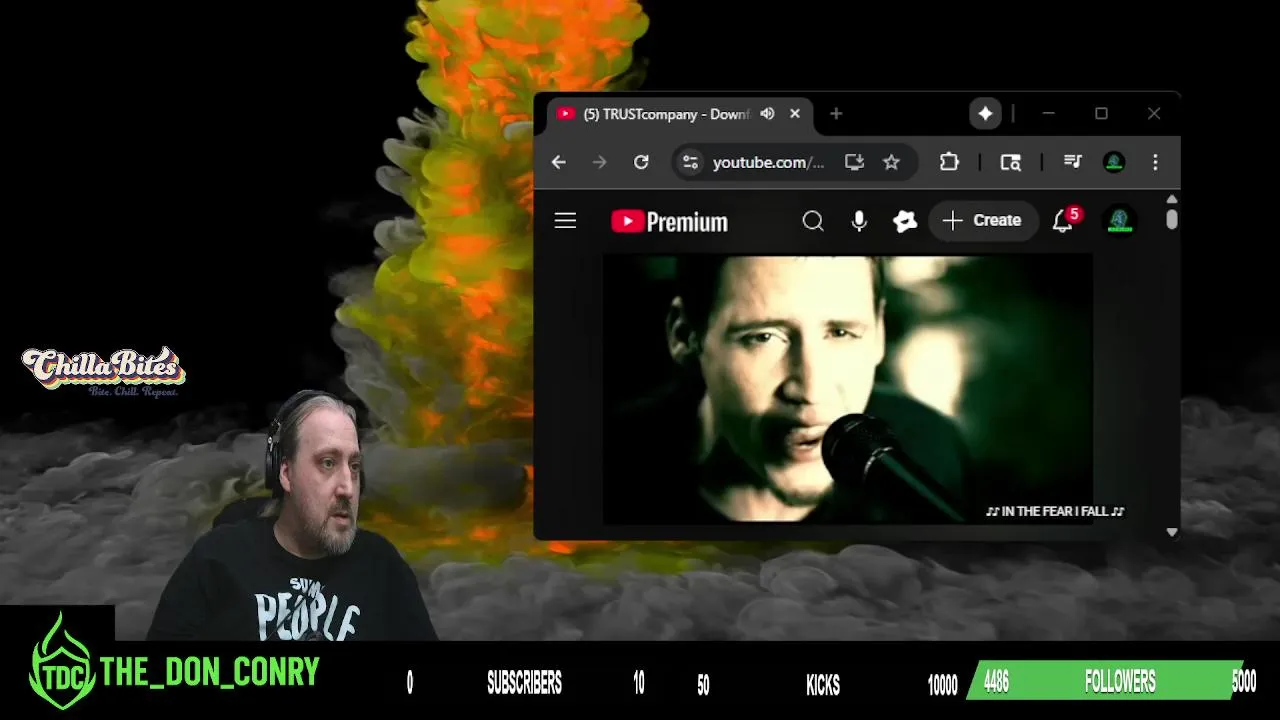The image size is (1280, 720).
Task: Click the YouTube Premium logo
Action: (669, 221)
